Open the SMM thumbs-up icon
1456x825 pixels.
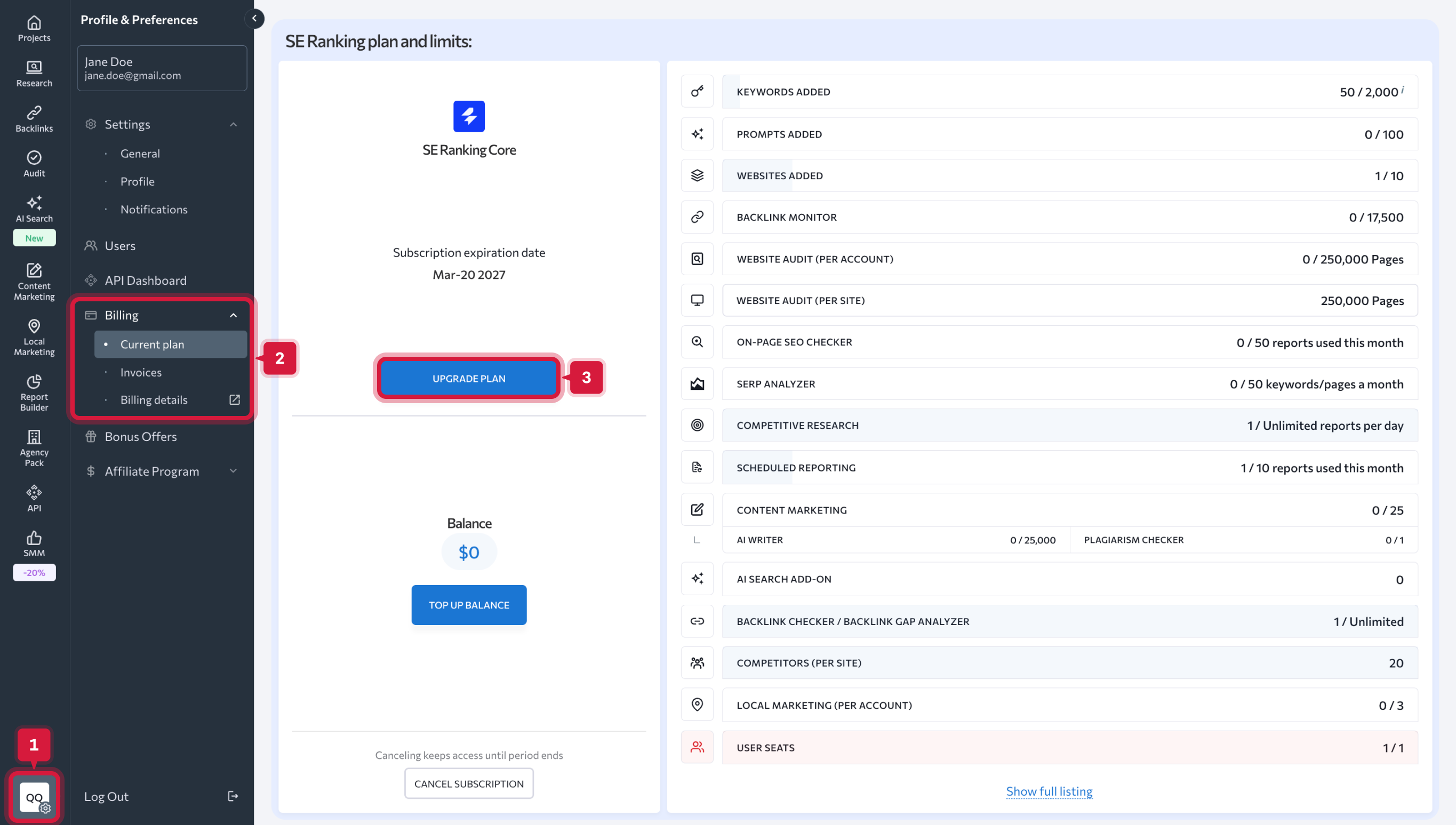34,537
